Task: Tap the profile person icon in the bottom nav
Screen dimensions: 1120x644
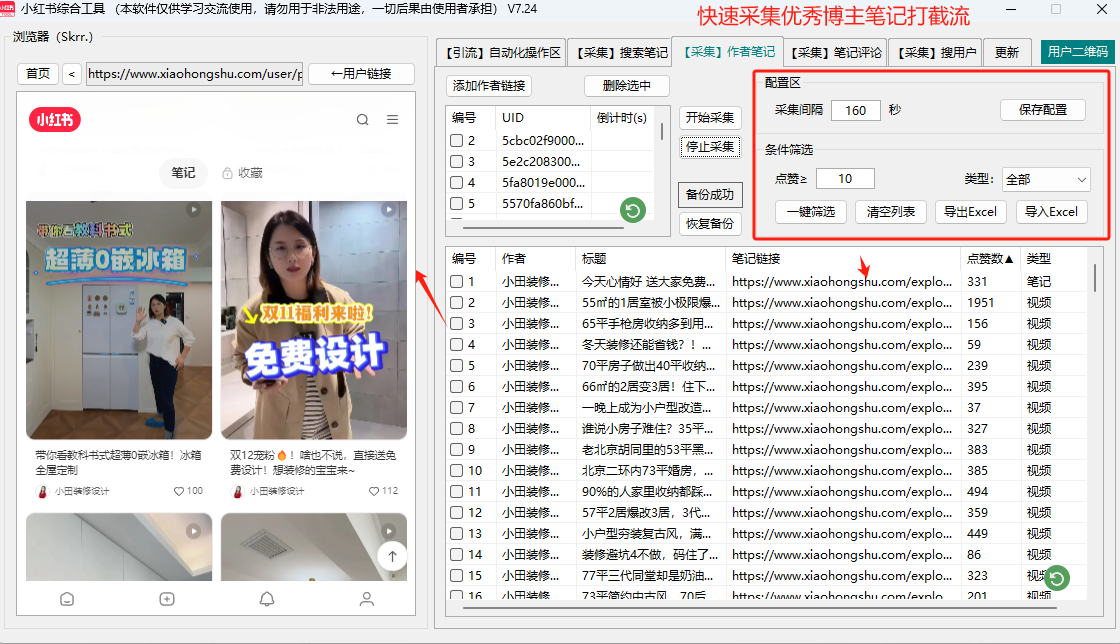Action: coord(367,599)
